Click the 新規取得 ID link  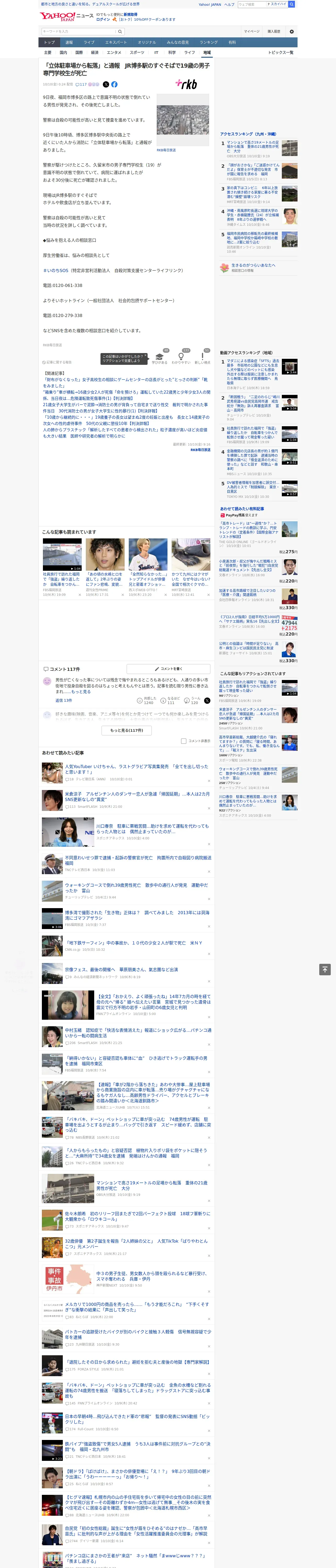pyautogui.click(x=131, y=14)
